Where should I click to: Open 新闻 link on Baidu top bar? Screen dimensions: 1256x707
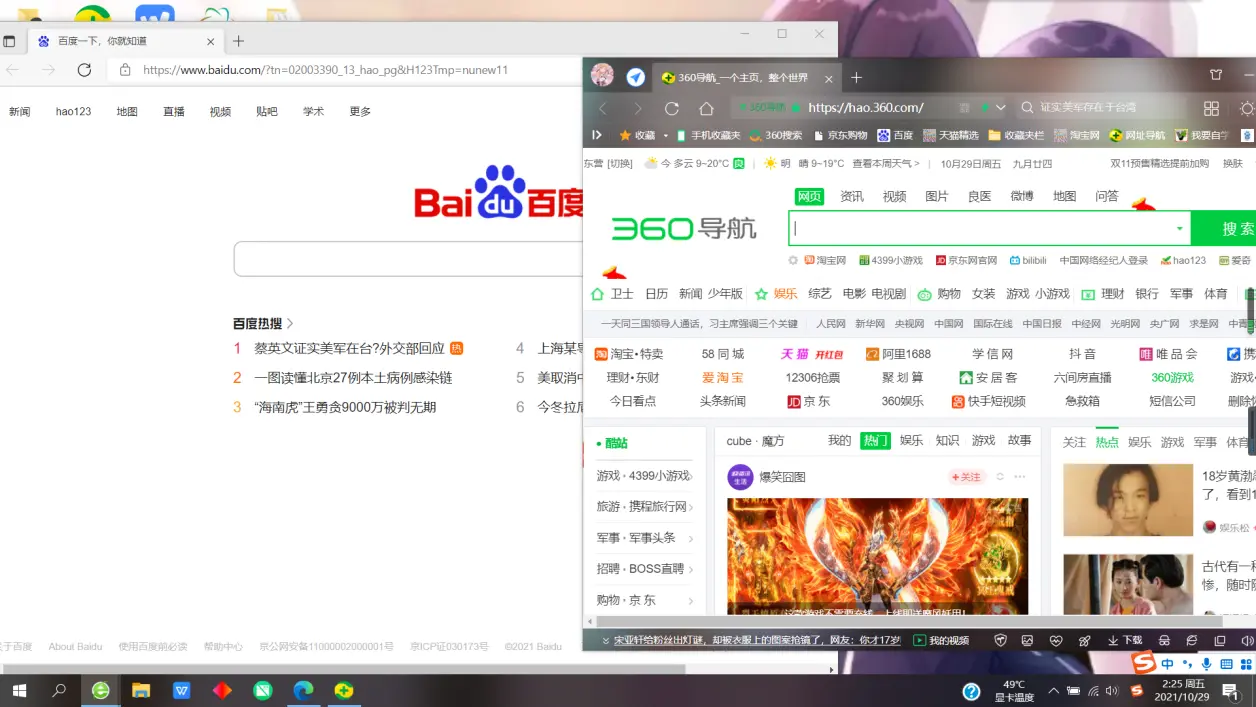(20, 111)
